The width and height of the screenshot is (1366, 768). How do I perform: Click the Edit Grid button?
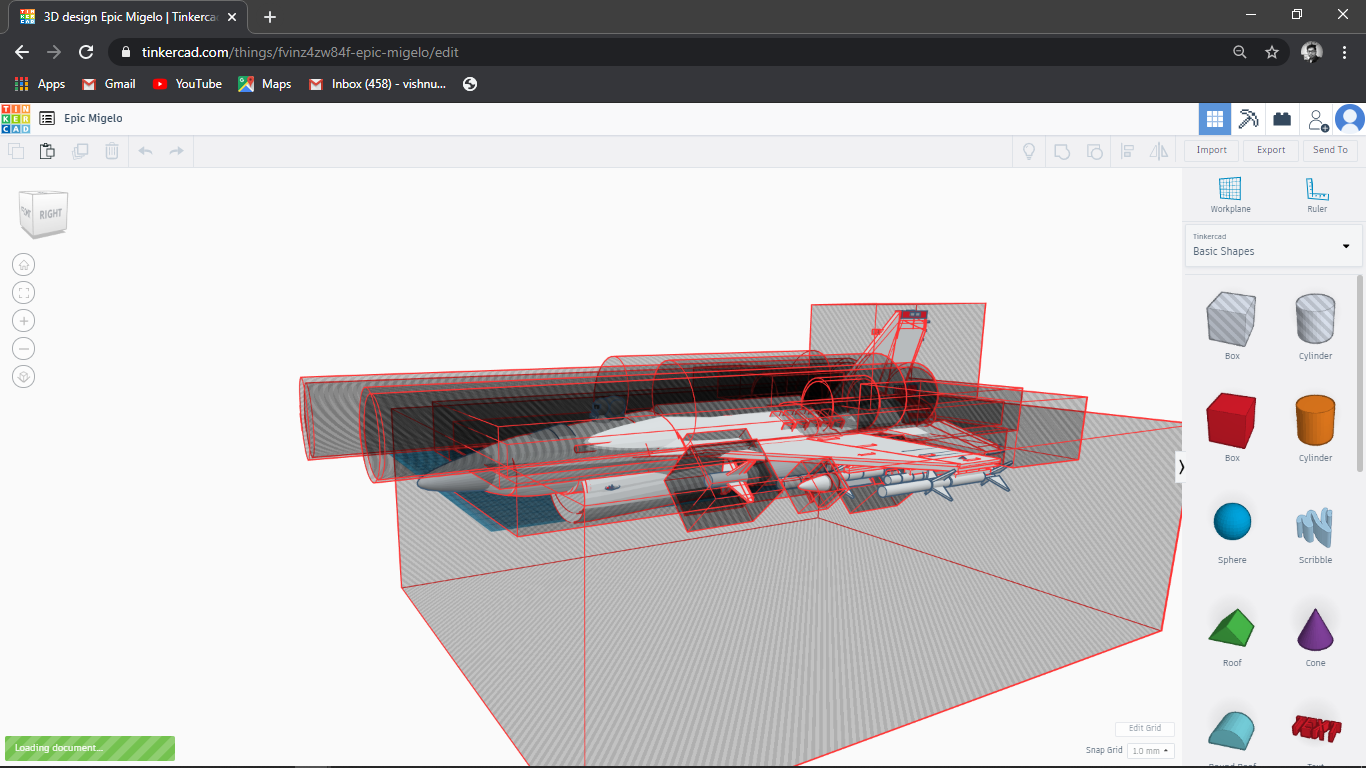[x=1144, y=728]
